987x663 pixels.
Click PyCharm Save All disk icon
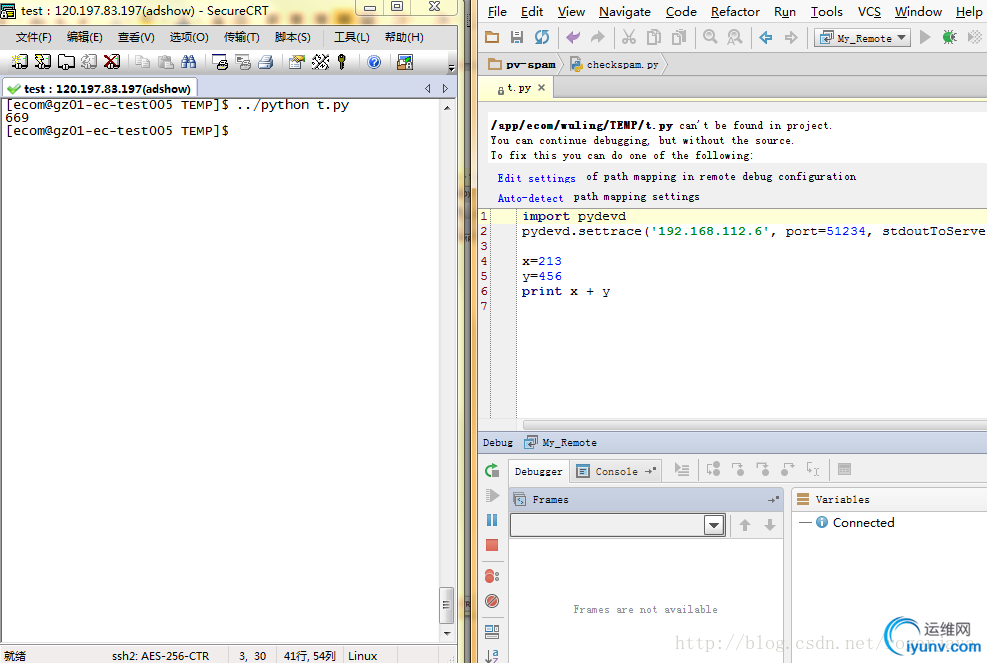(x=517, y=37)
